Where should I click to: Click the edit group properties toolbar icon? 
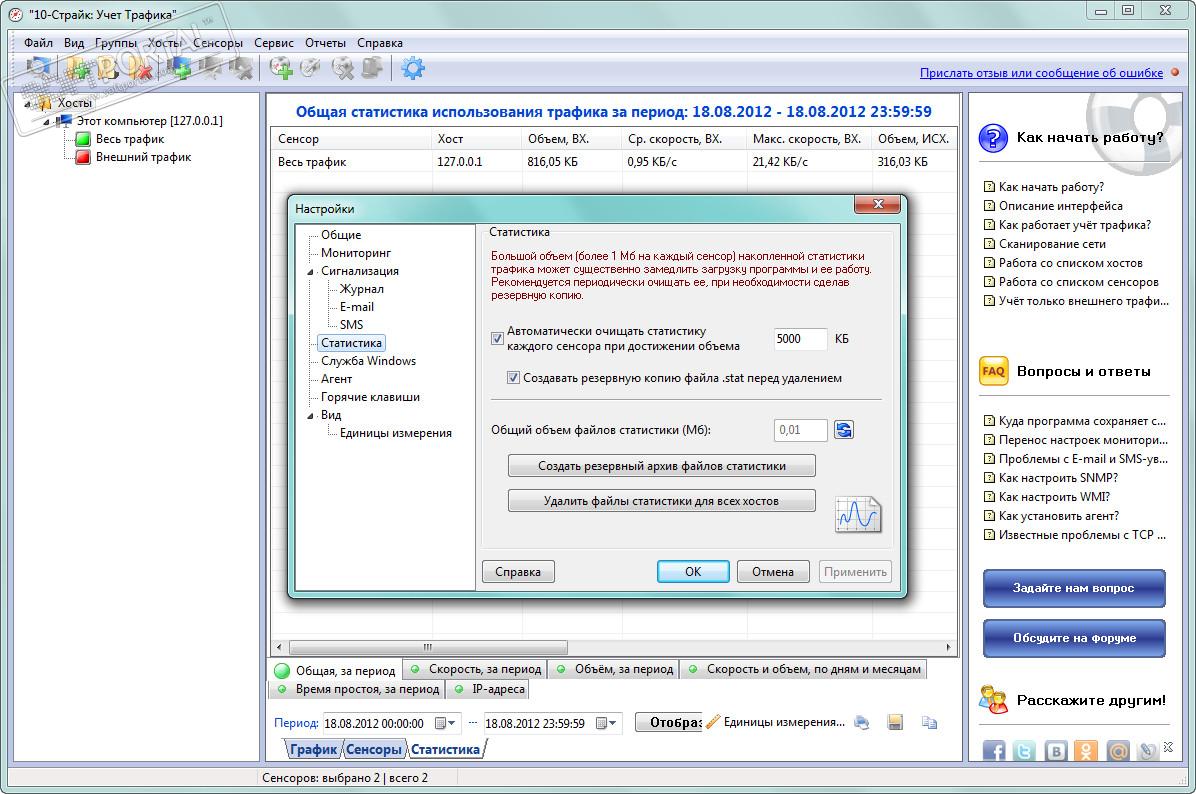(108, 68)
